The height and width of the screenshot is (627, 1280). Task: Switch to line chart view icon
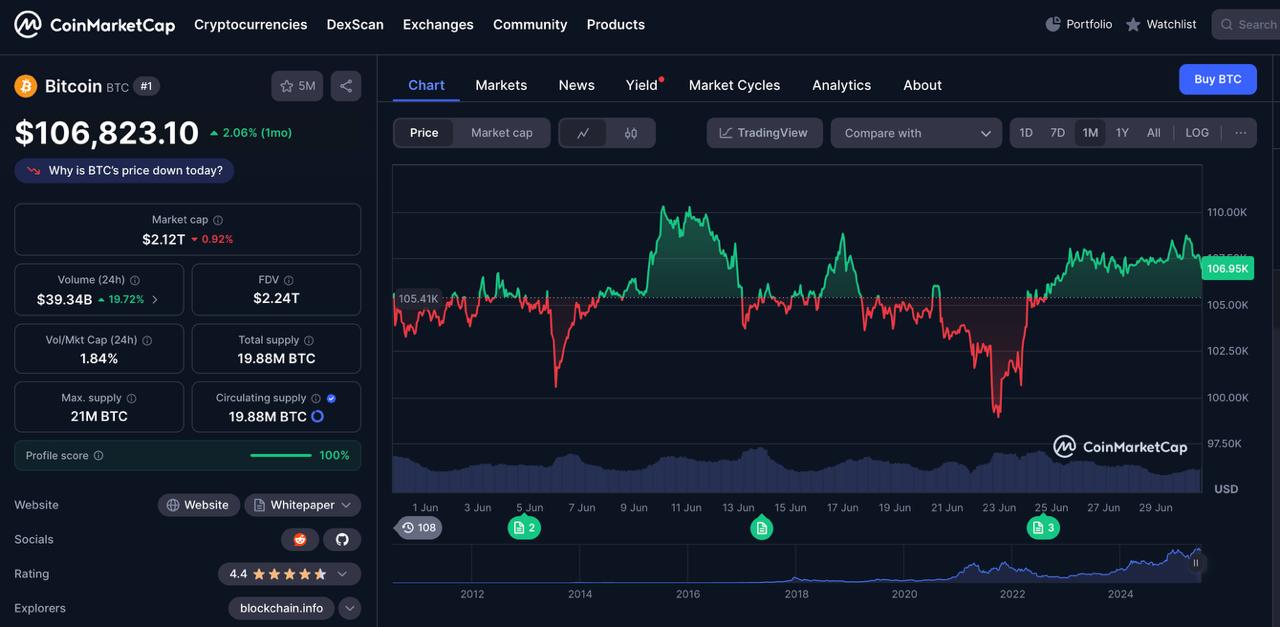[x=583, y=133]
